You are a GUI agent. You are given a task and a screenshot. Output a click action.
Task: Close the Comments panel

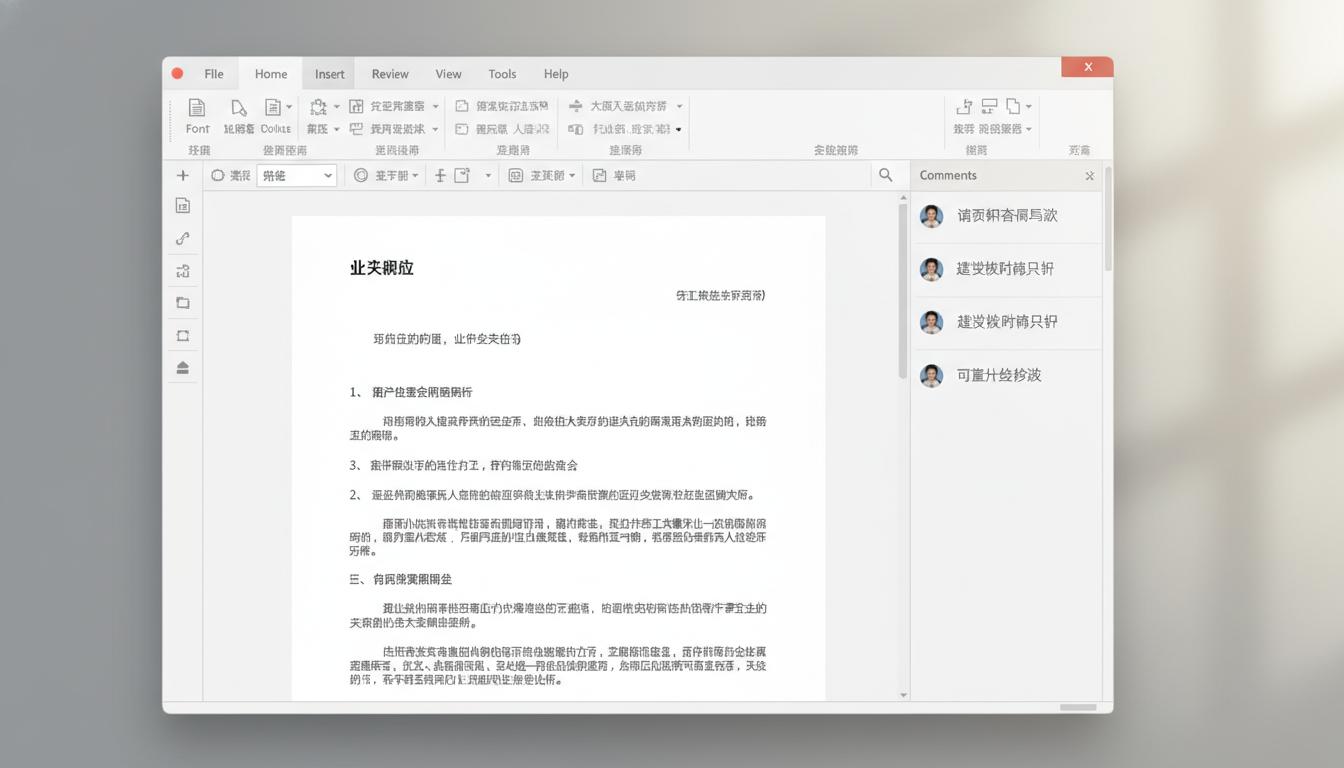pyautogui.click(x=1089, y=176)
